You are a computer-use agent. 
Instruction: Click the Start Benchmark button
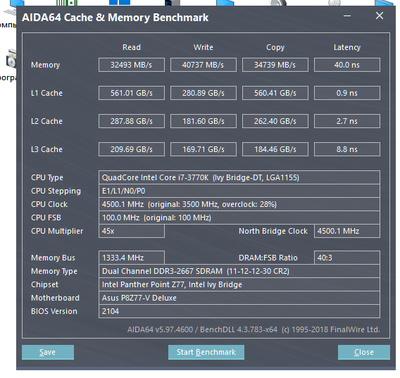pos(206,352)
